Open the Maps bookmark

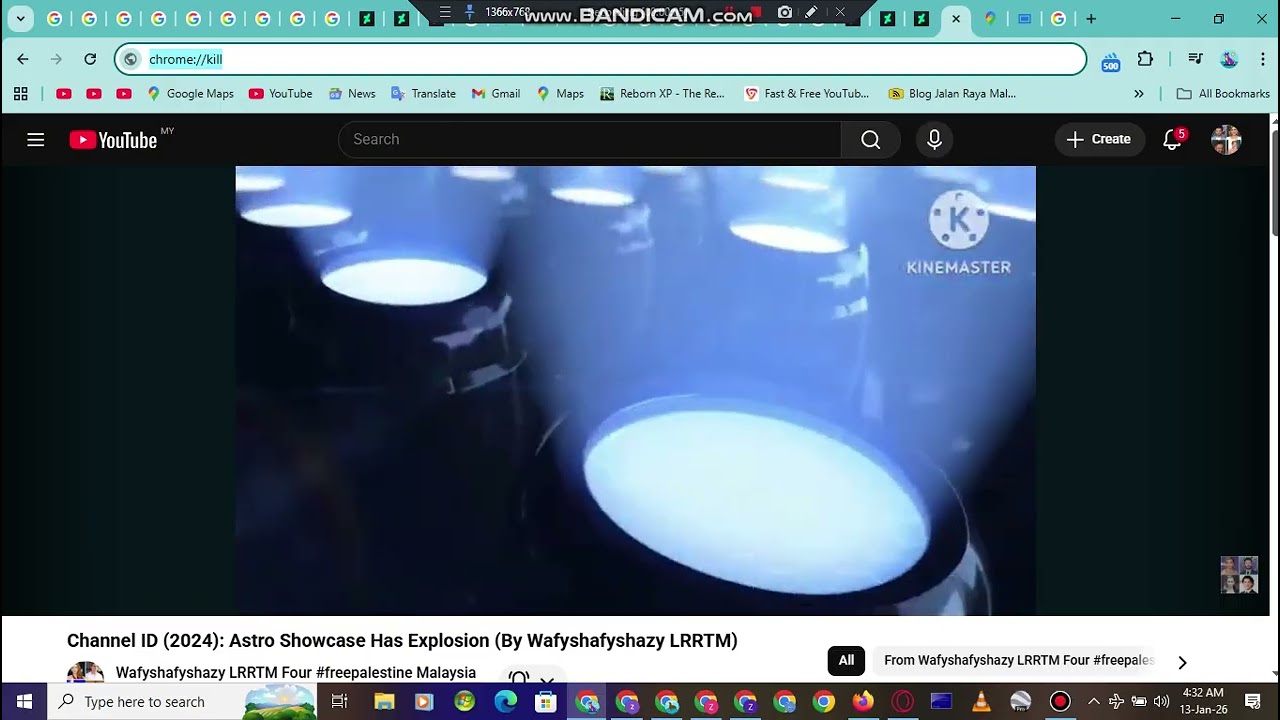pyautogui.click(x=560, y=93)
